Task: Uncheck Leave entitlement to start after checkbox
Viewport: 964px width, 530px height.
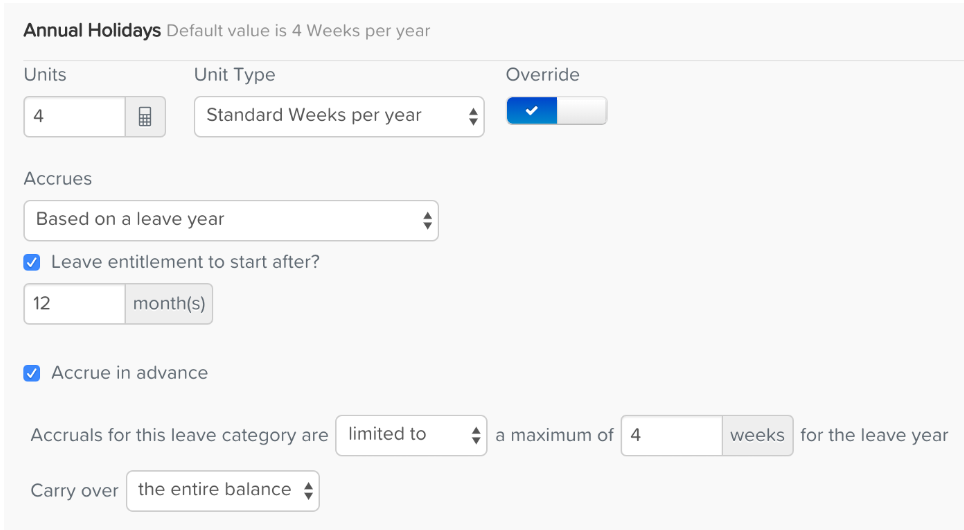Action: pos(32,263)
